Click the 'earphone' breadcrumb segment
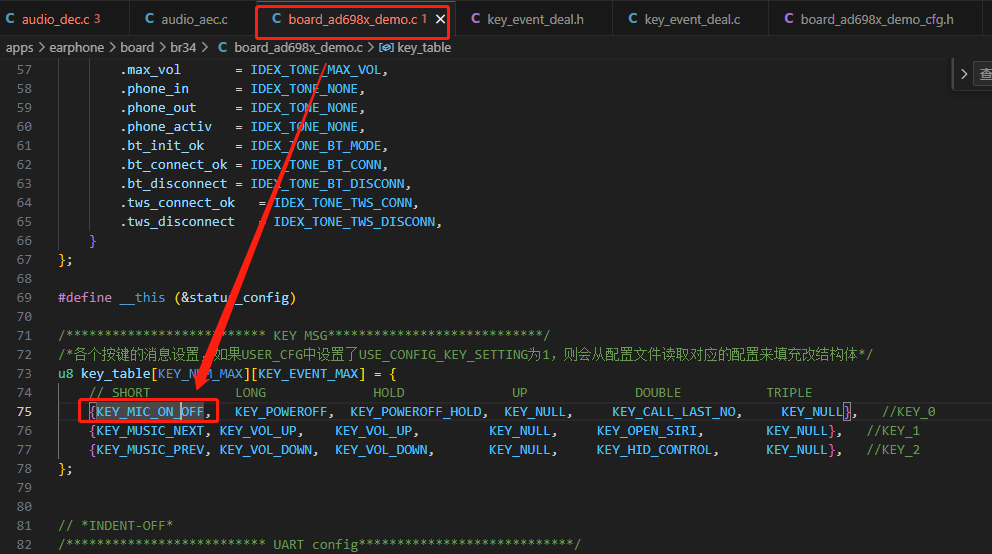This screenshot has width=992, height=554. click(77, 47)
